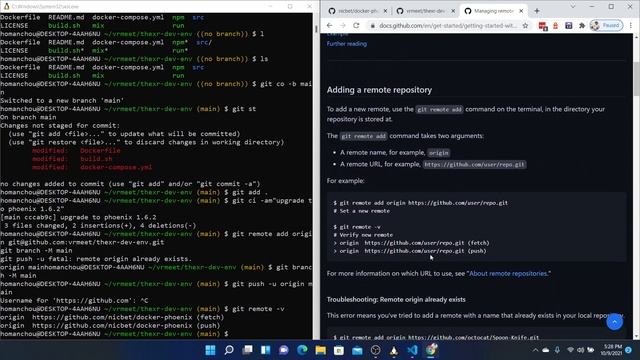Switch to the Linux penguin terminal in taskbar
The width and height of the screenshot is (640, 360).
(394, 350)
